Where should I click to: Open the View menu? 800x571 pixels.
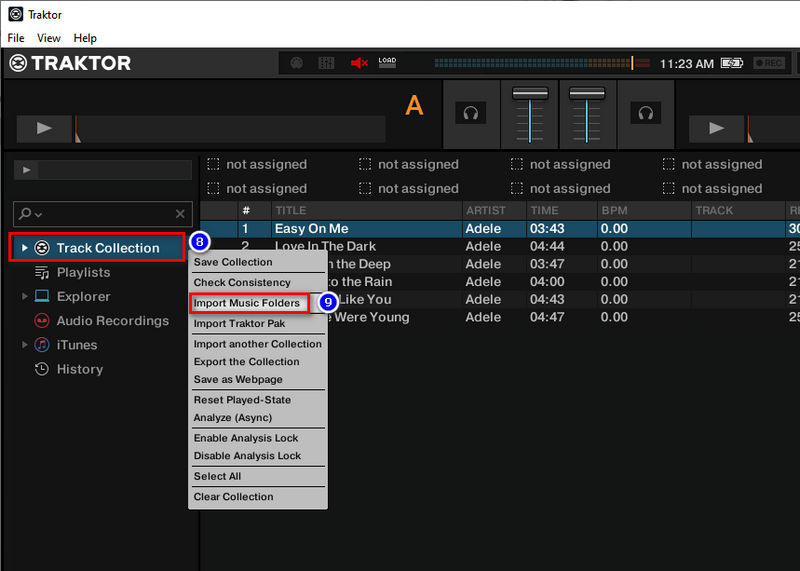click(48, 38)
